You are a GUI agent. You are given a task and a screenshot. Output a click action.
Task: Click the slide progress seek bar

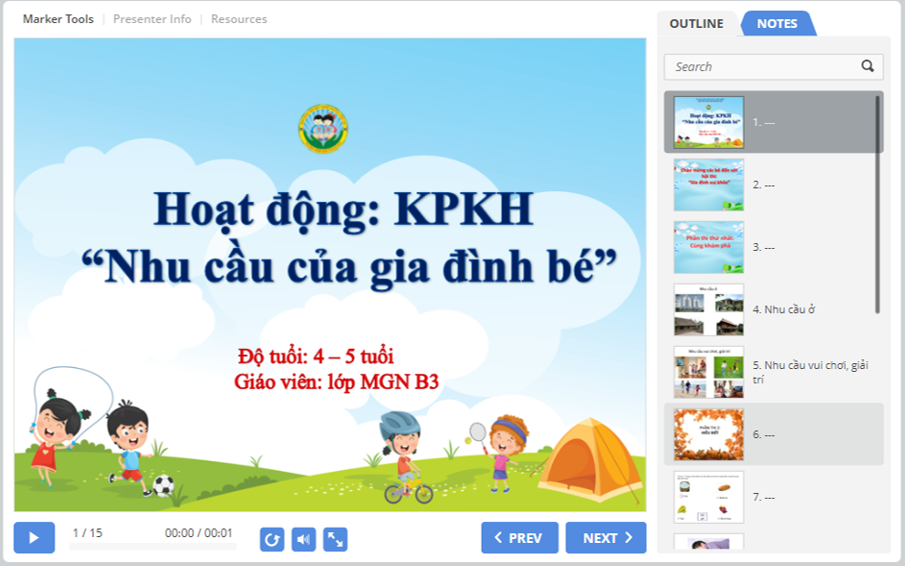(x=153, y=547)
